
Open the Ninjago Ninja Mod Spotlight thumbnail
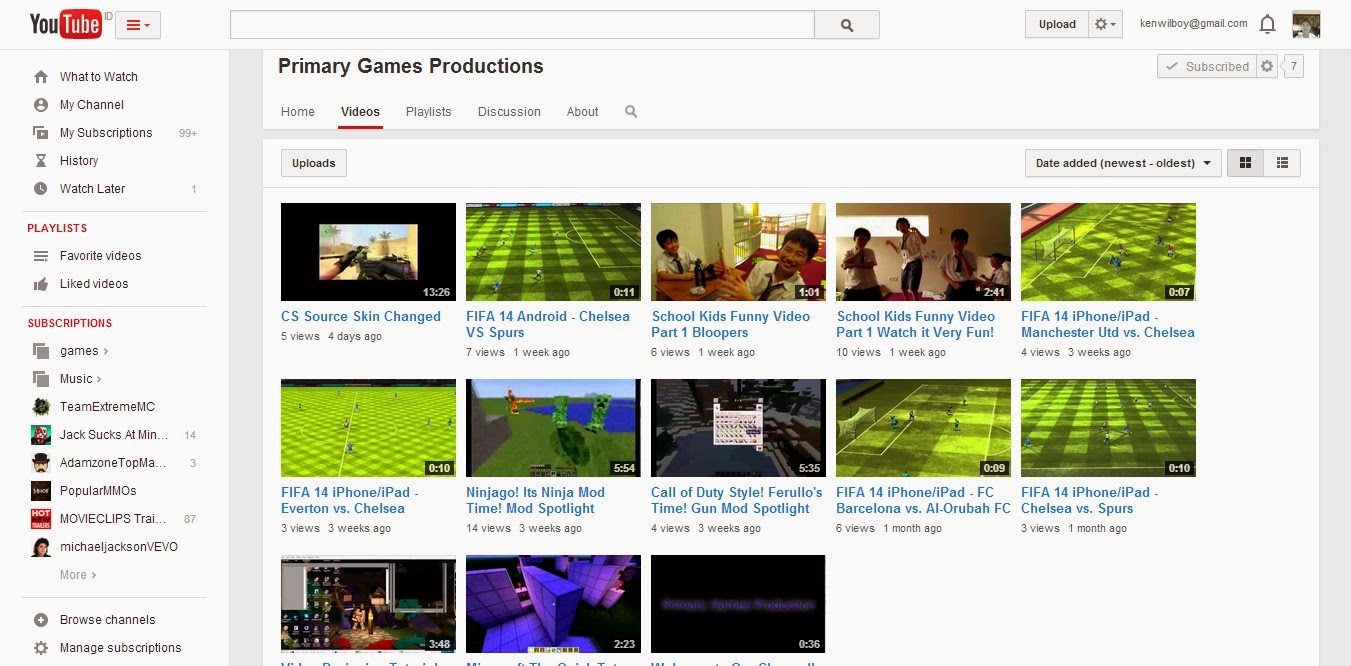[553, 428]
